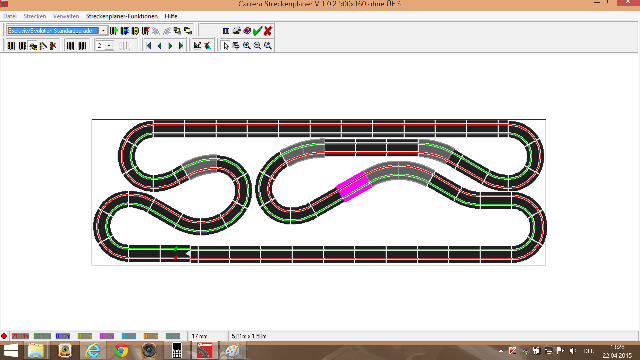Click the printer icon in toolbar
Screen dimensions: 640x360
(236, 31)
